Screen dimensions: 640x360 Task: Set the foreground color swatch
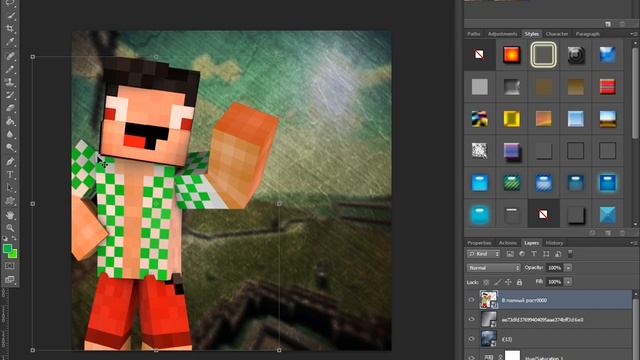[x=7, y=249]
